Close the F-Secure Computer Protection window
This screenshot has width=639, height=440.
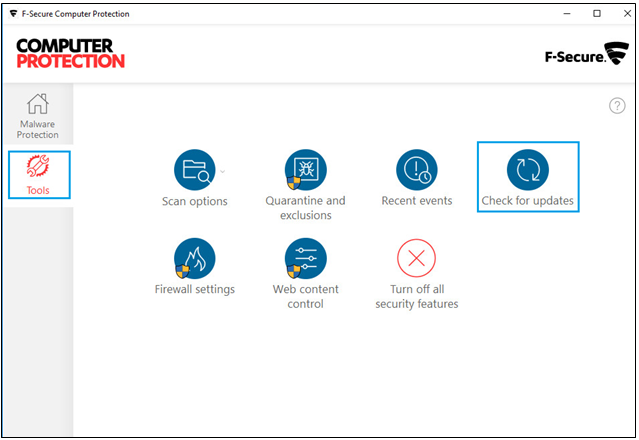click(627, 14)
